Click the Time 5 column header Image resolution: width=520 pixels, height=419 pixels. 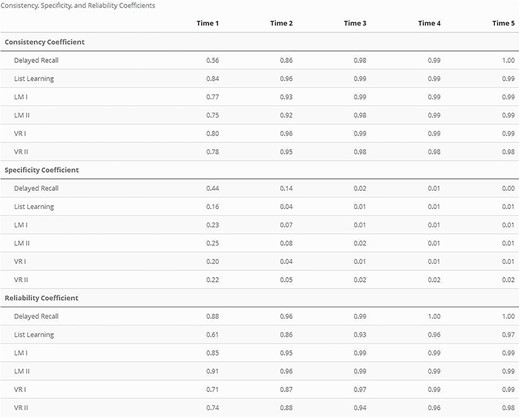[x=503, y=23]
